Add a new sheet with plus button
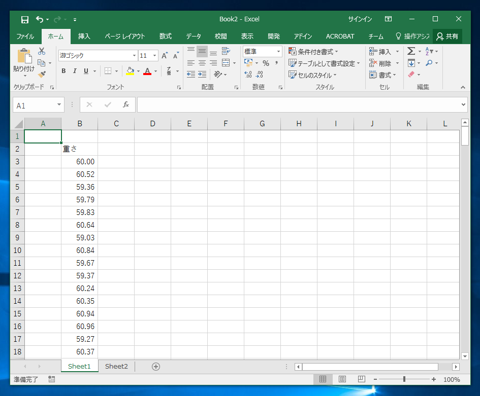480x396 pixels. [156, 367]
